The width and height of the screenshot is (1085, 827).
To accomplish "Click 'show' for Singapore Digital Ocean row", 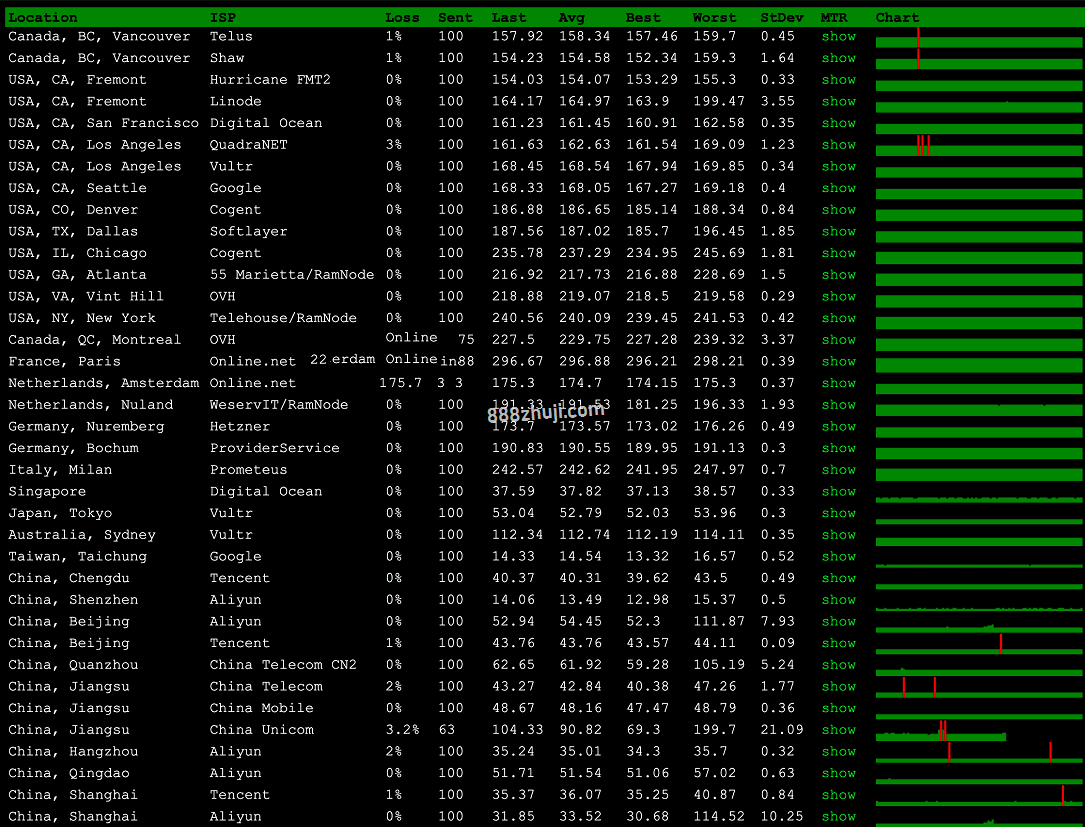I will 839,492.
